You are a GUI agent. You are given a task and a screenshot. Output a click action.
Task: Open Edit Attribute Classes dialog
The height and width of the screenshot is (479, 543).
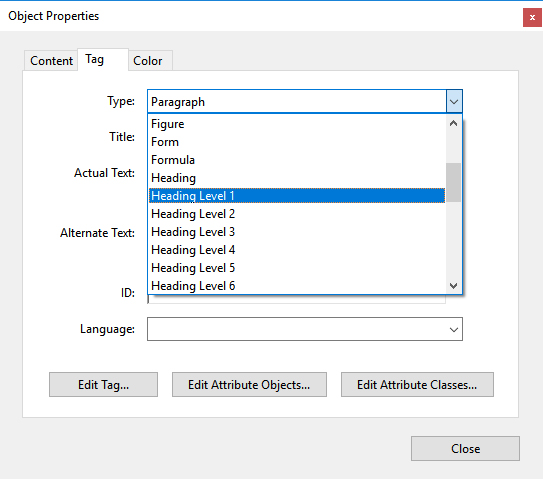(417, 384)
